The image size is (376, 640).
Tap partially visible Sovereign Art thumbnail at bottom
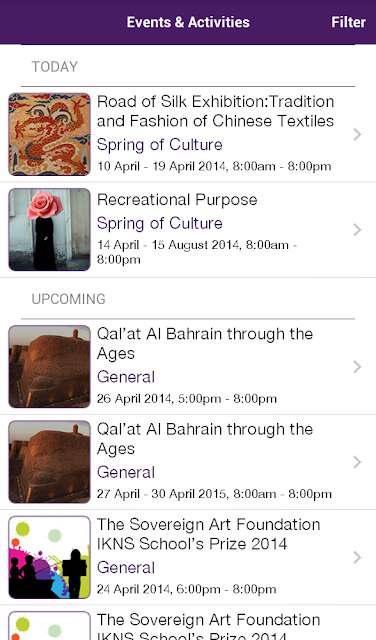pyautogui.click(x=49, y=625)
